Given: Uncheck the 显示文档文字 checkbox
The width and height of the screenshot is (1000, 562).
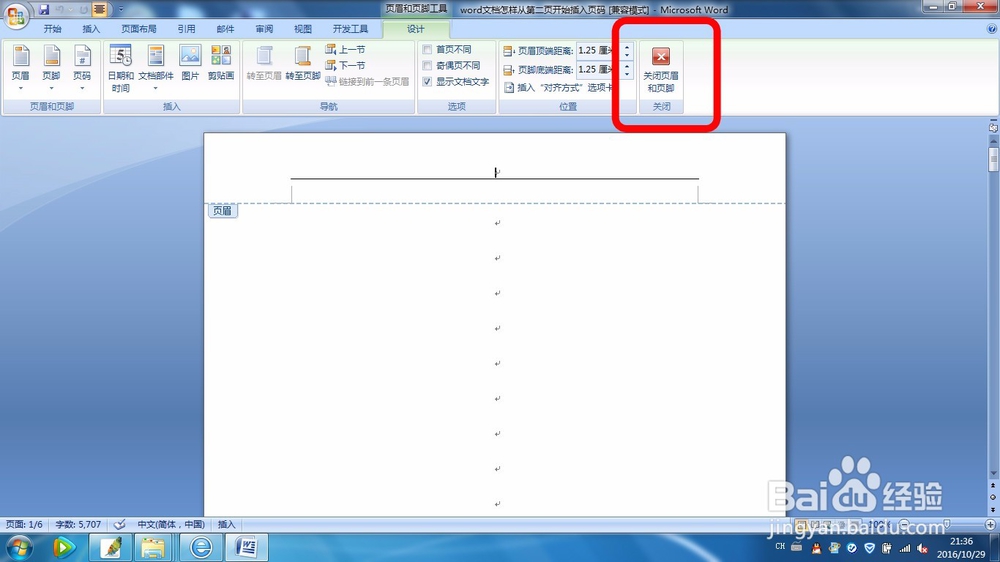Looking at the screenshot, I should [x=427, y=82].
